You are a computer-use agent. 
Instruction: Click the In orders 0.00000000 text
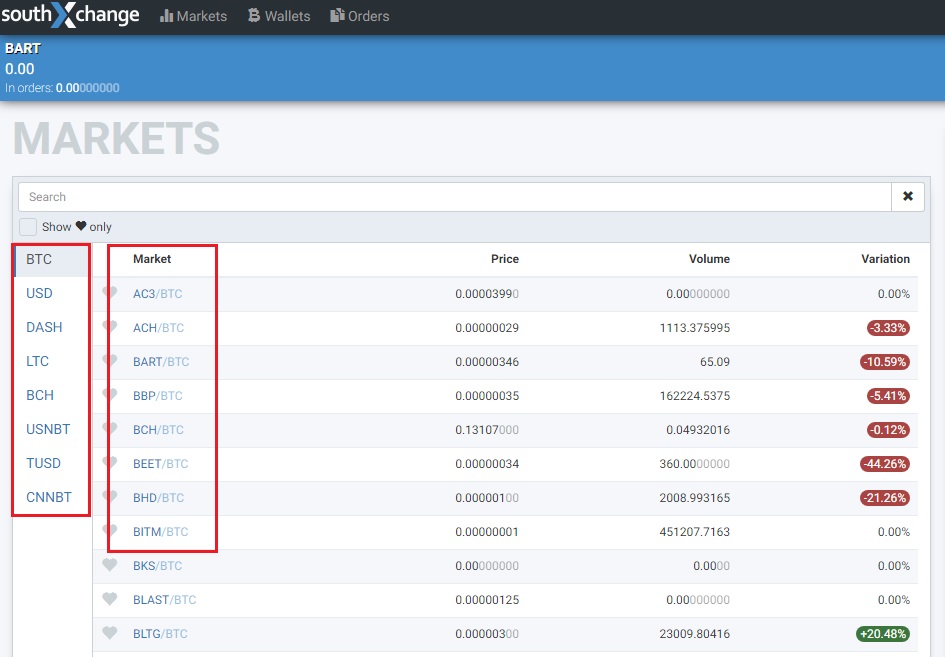pyautogui.click(x=62, y=88)
